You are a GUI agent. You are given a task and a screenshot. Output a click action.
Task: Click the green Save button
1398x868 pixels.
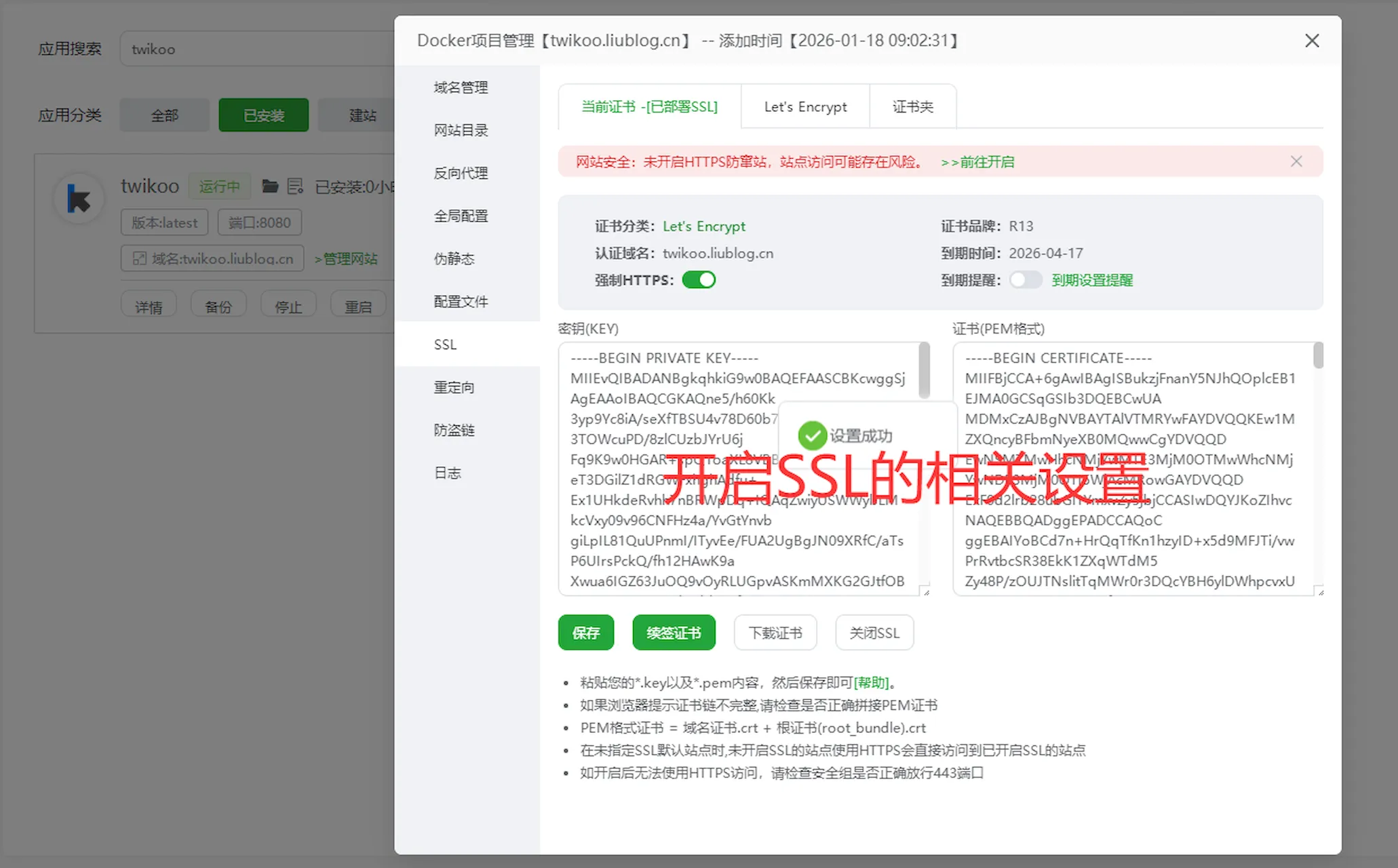click(586, 633)
